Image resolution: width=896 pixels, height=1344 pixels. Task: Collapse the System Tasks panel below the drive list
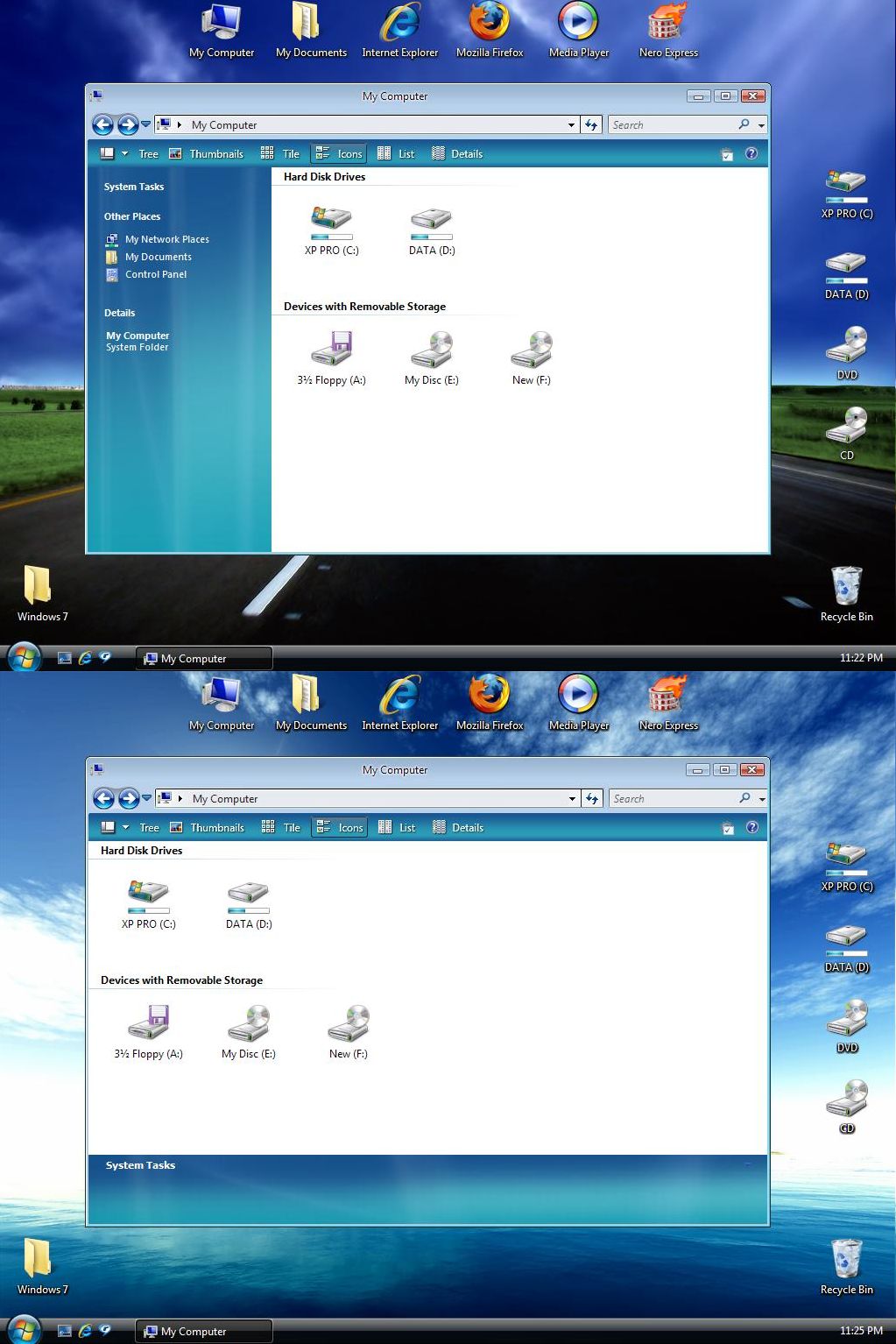(x=748, y=1165)
